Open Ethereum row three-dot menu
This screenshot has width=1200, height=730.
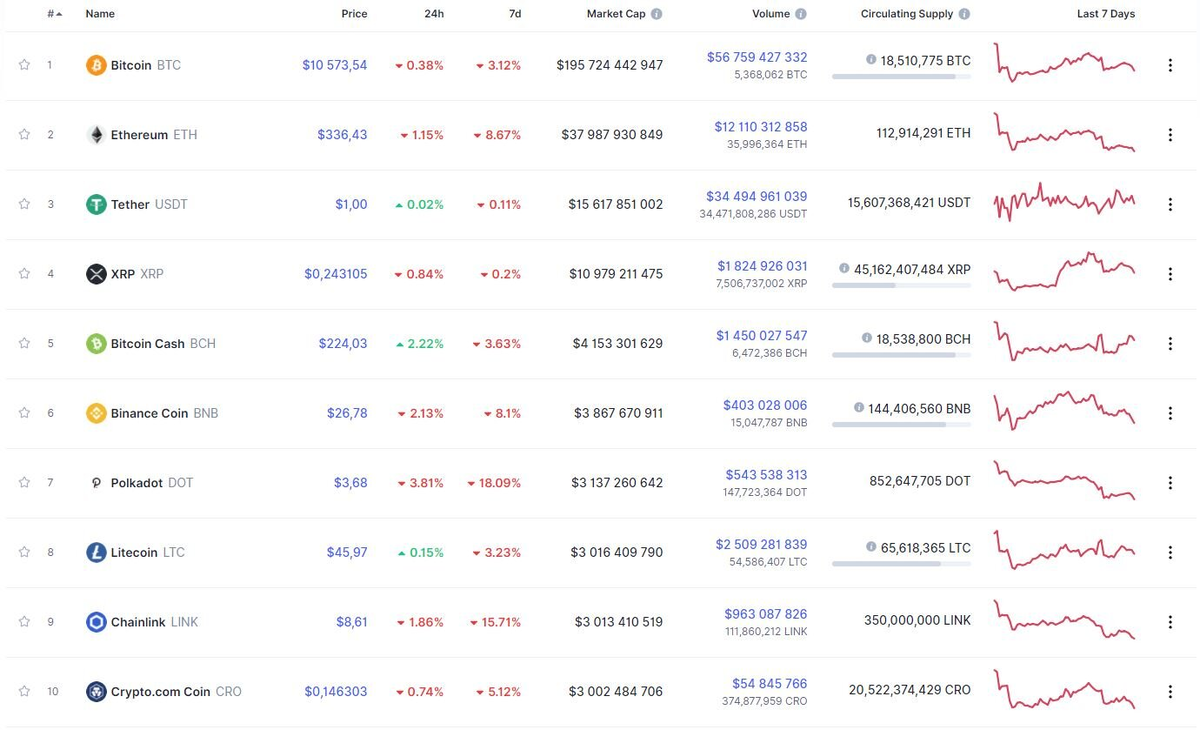click(1170, 135)
